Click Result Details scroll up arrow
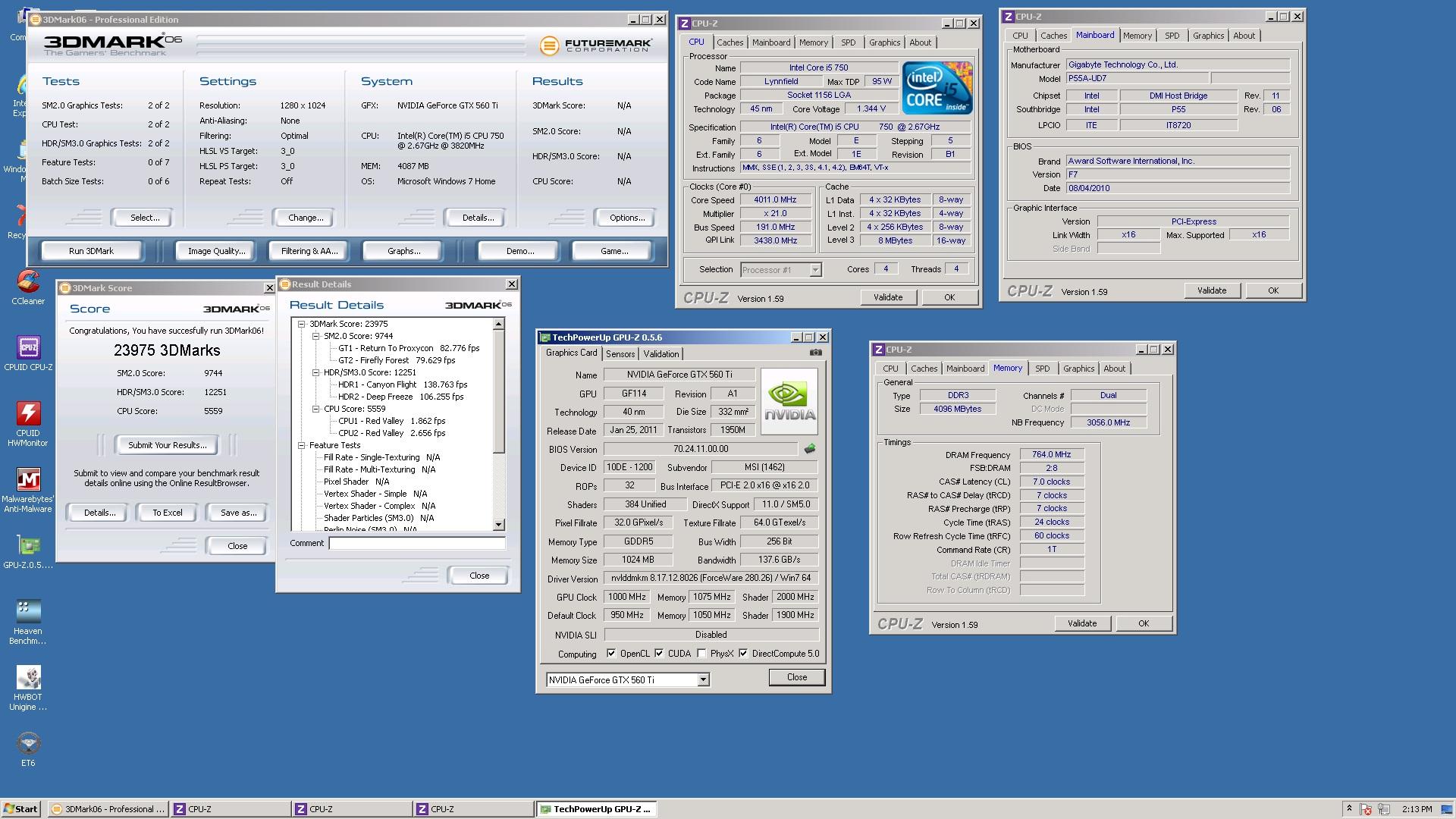The image size is (1456, 819). [498, 325]
